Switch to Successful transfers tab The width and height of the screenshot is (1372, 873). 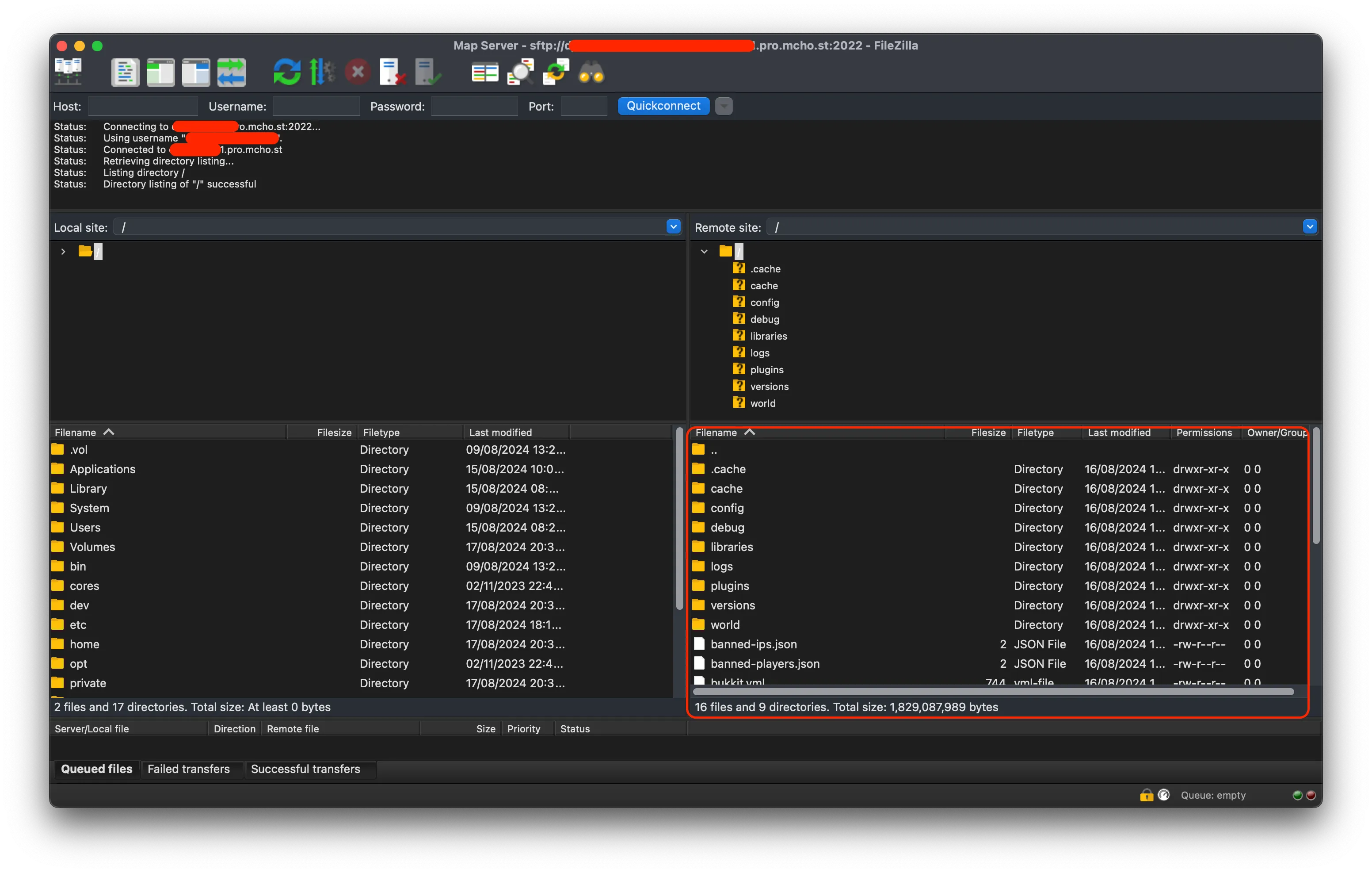[x=305, y=769]
